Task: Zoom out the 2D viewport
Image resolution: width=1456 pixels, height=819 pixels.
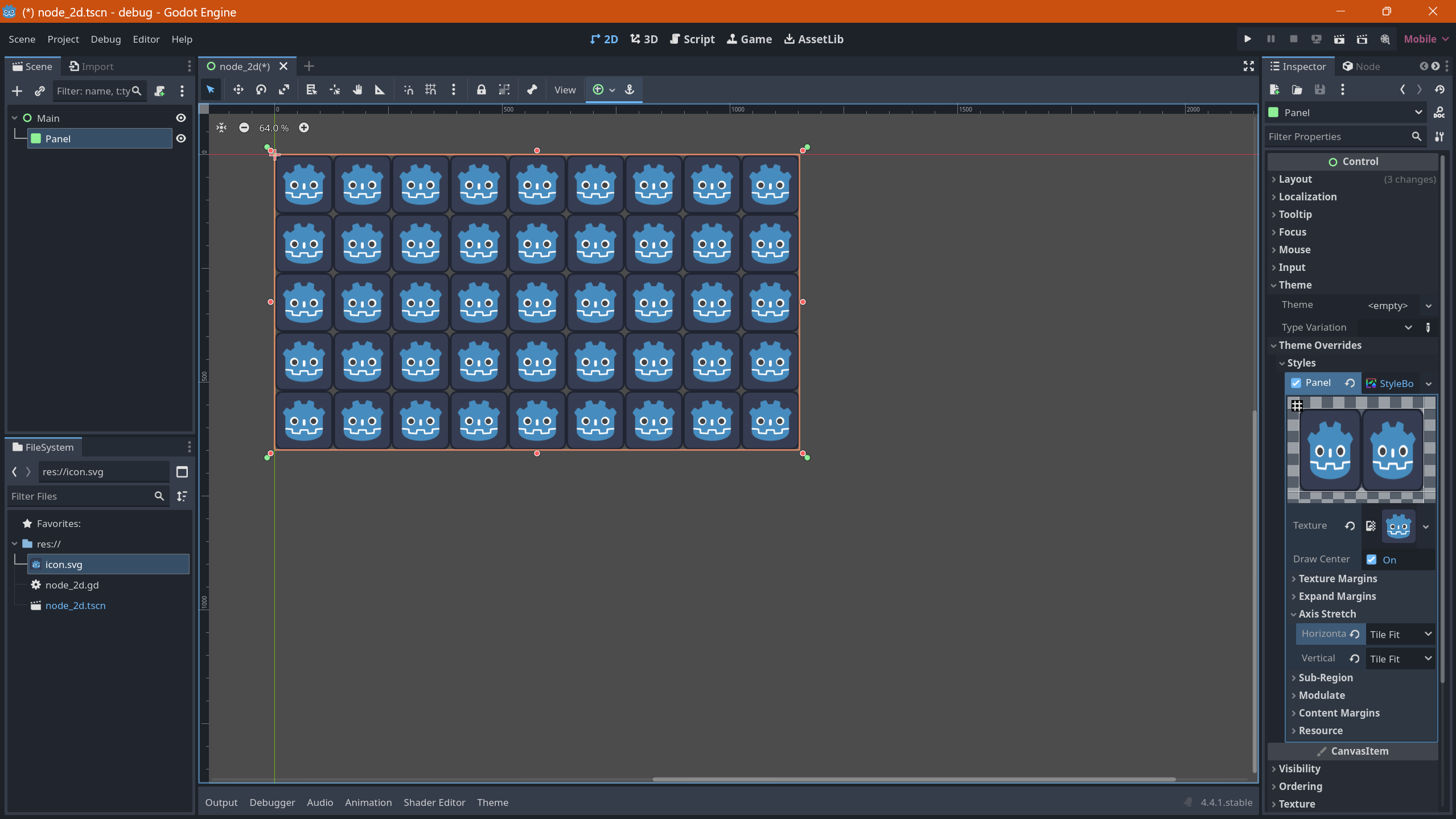Action: click(244, 128)
